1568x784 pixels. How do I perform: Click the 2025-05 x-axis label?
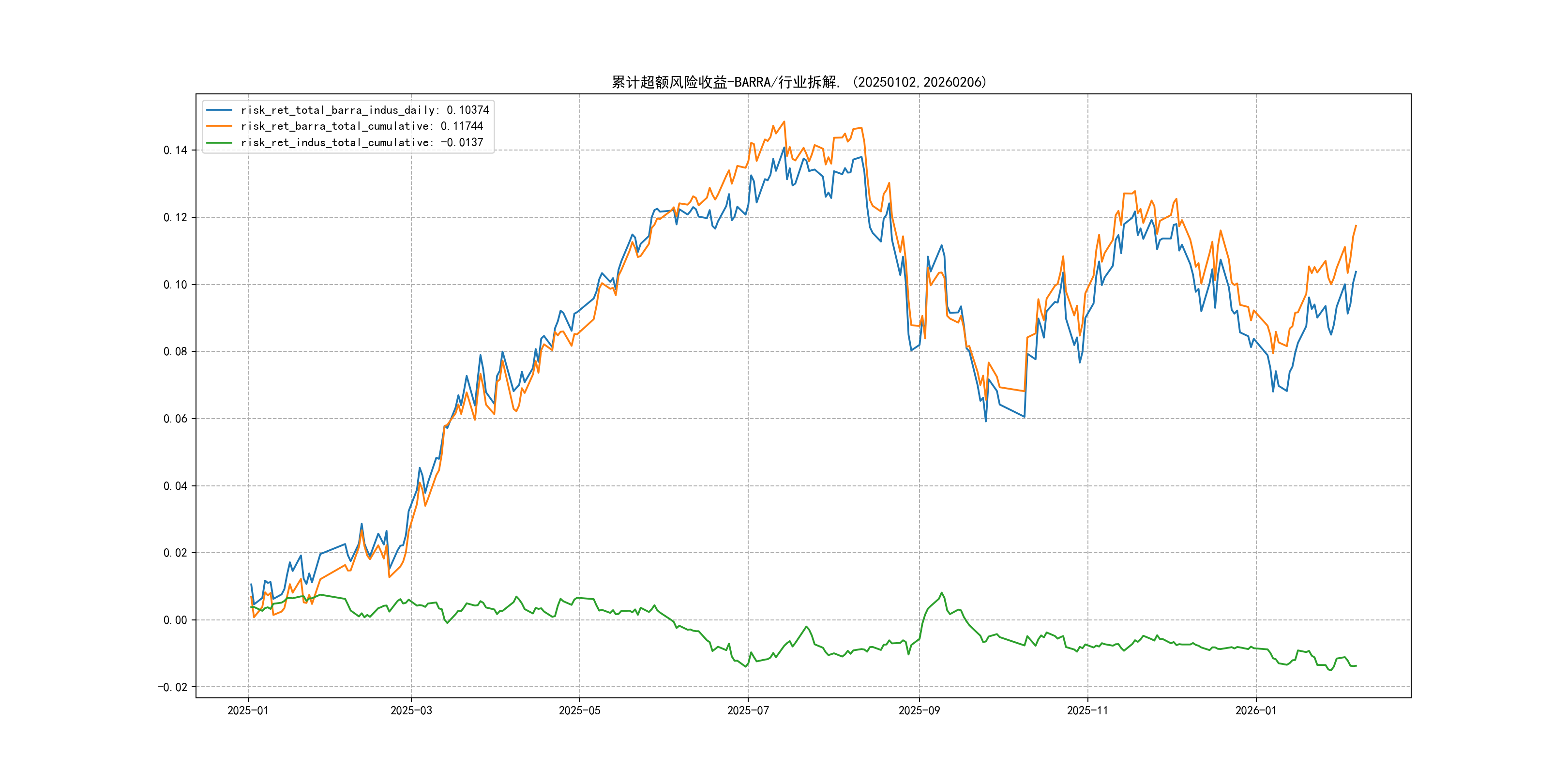tap(579, 711)
